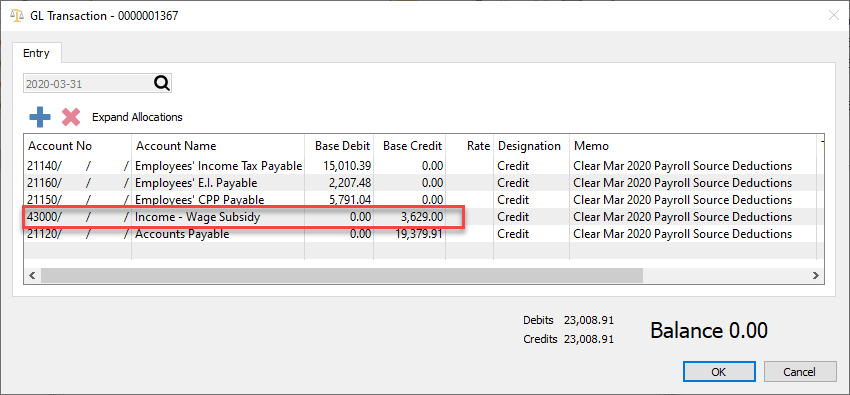Click Memo cell in E.I. Payable row
The height and width of the screenshot is (395, 850).
tap(693, 183)
